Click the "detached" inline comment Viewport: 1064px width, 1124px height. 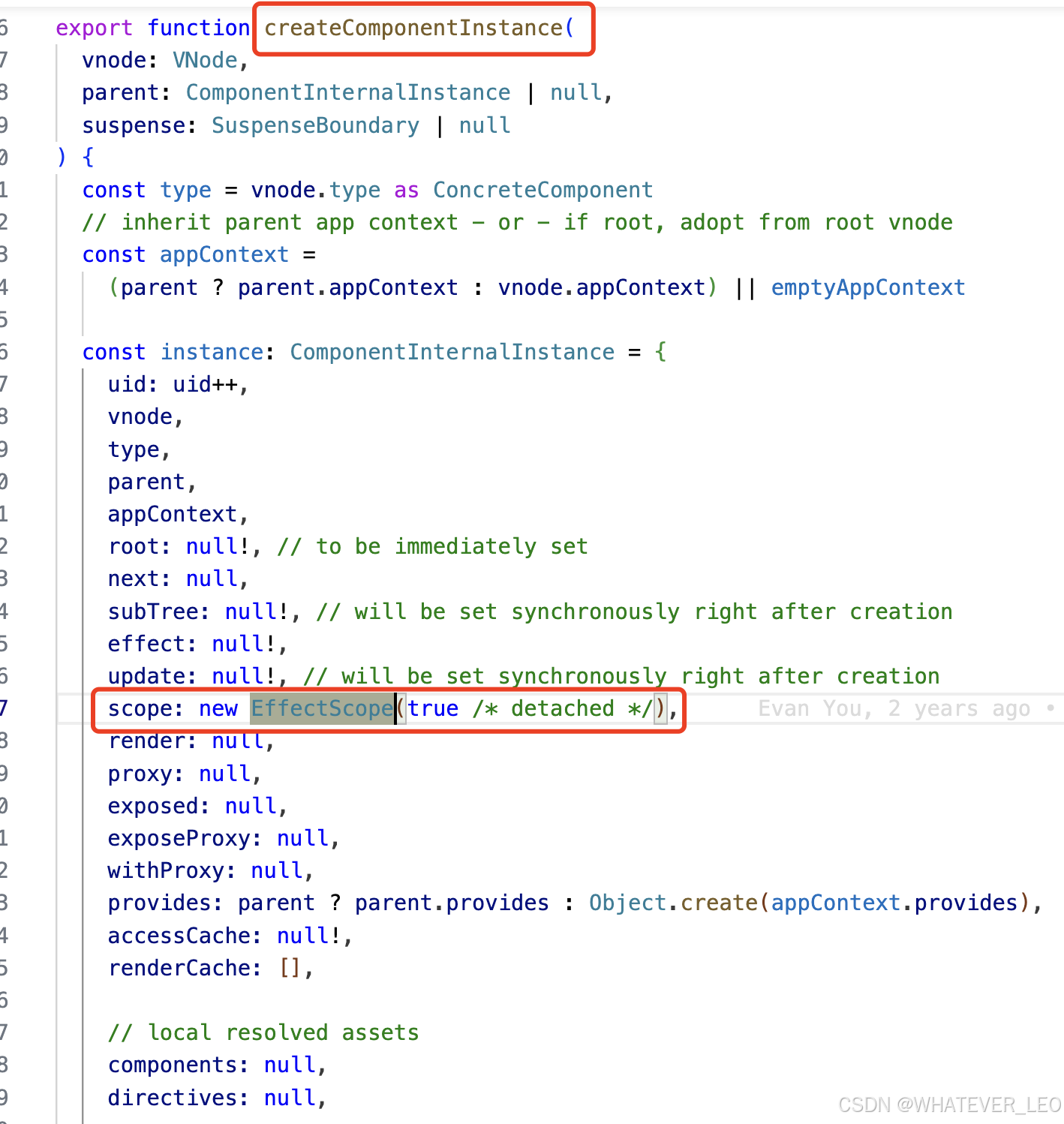[562, 709]
